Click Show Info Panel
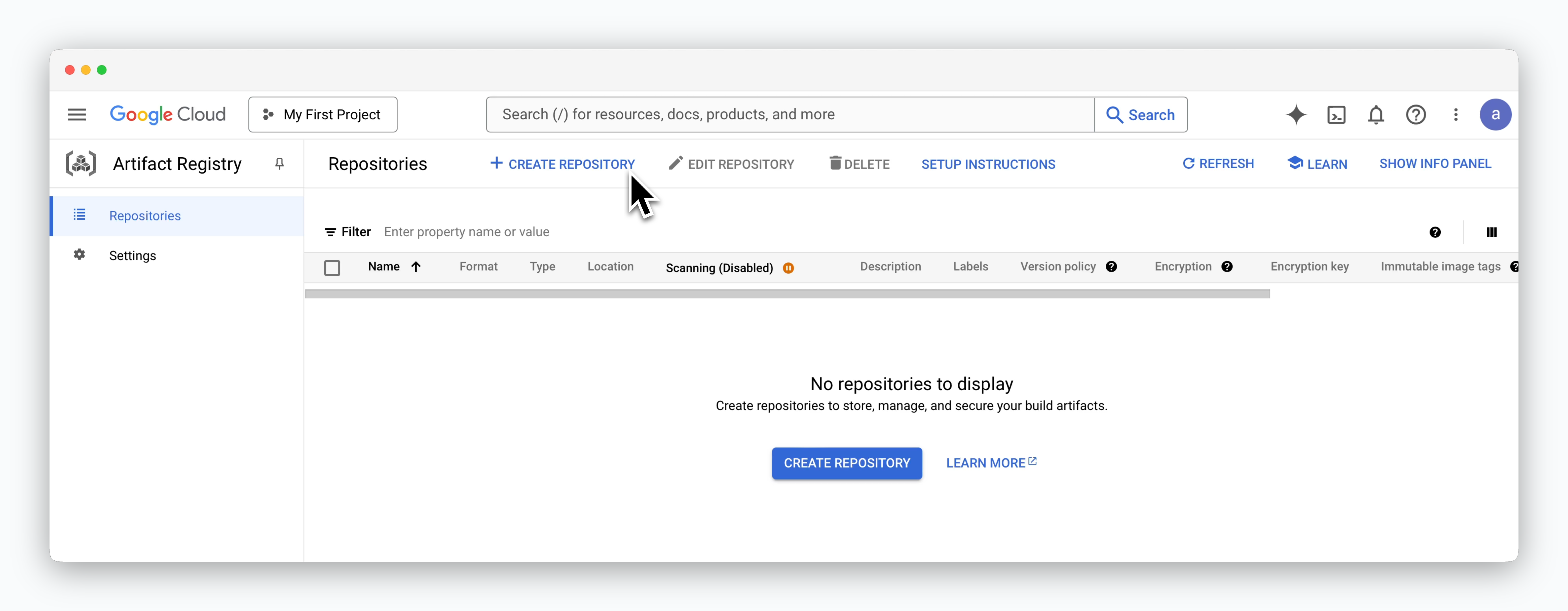This screenshot has height=611, width=1568. (x=1435, y=164)
